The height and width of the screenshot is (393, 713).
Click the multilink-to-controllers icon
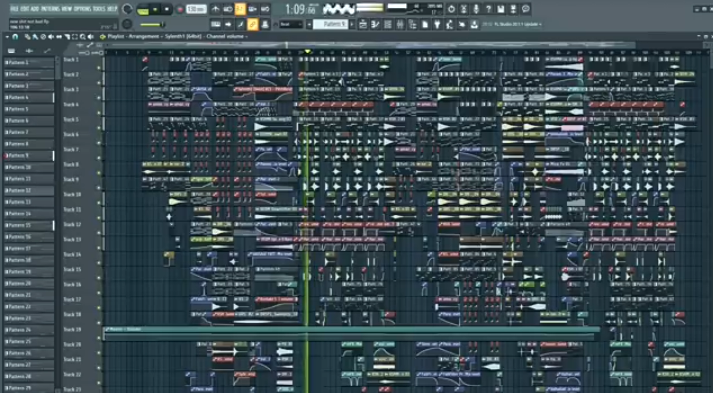point(265,24)
